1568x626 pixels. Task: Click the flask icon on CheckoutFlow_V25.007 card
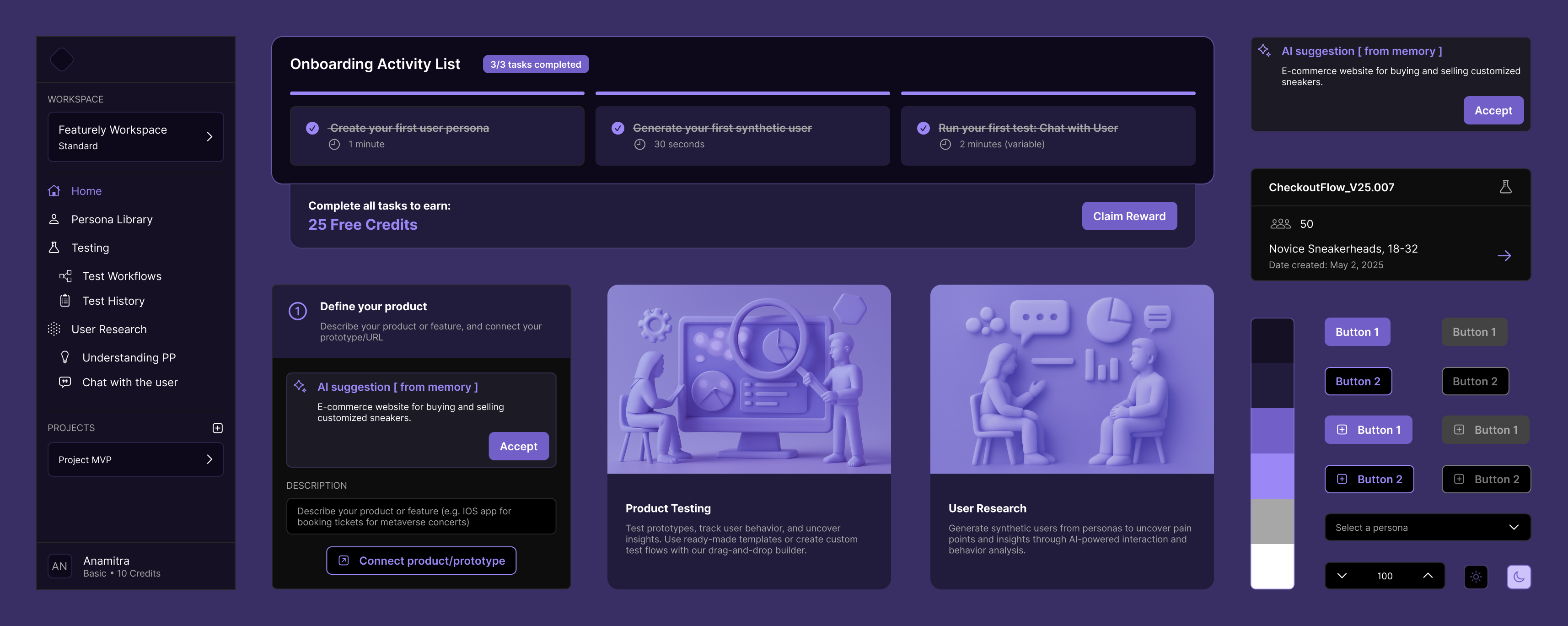[x=1505, y=187]
